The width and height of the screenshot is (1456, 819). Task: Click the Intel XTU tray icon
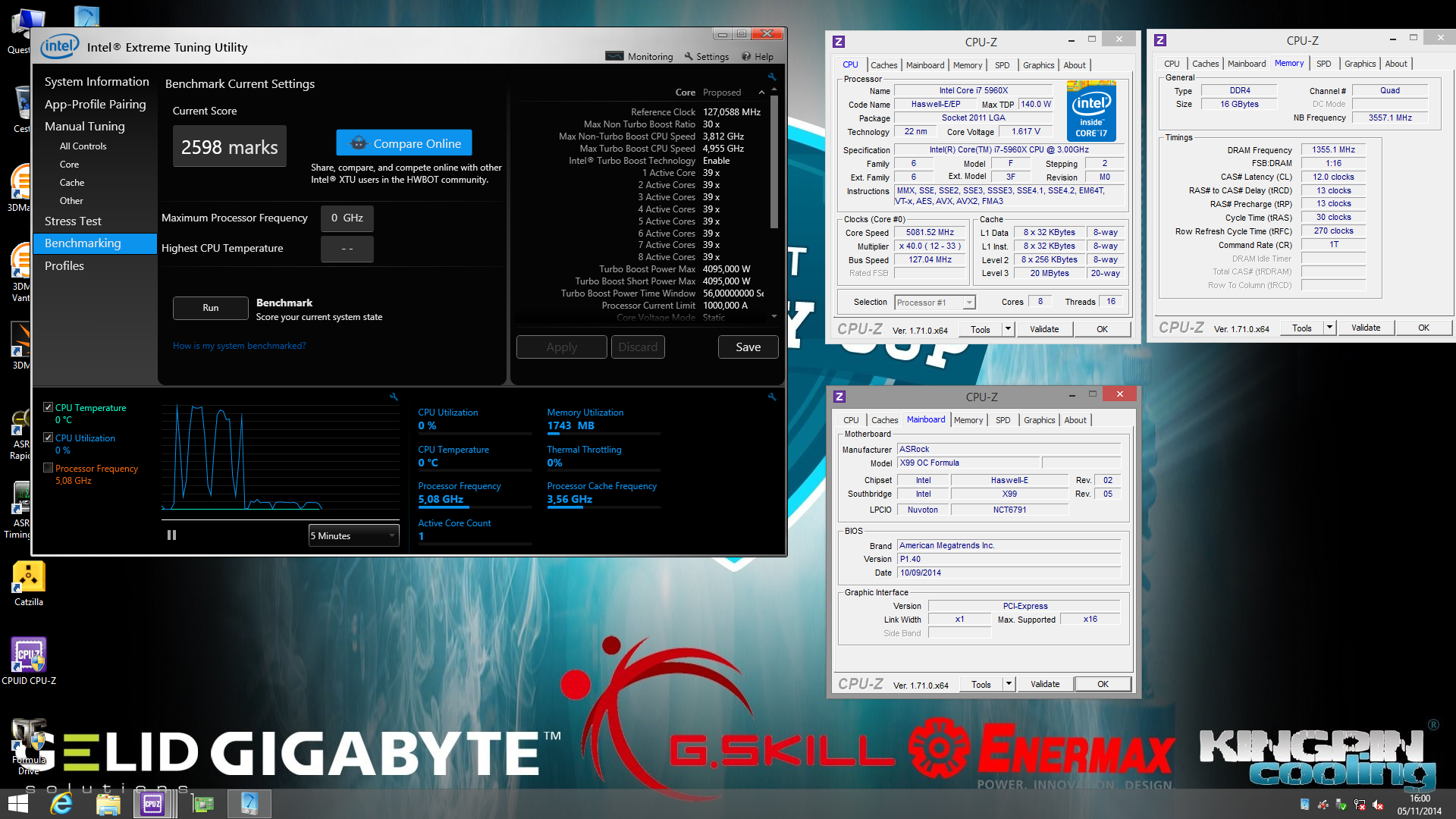pyautogui.click(x=1304, y=805)
